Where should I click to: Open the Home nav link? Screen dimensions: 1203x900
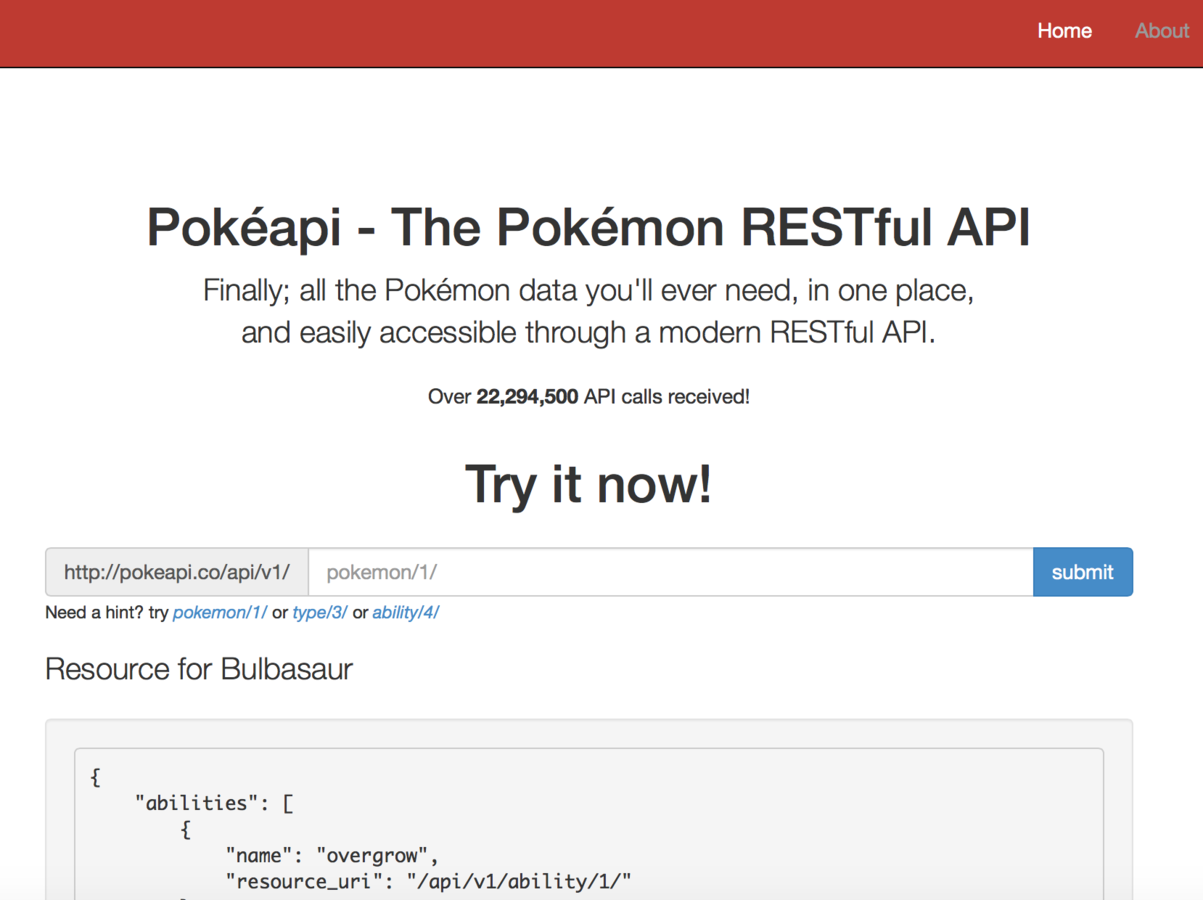tap(1064, 31)
